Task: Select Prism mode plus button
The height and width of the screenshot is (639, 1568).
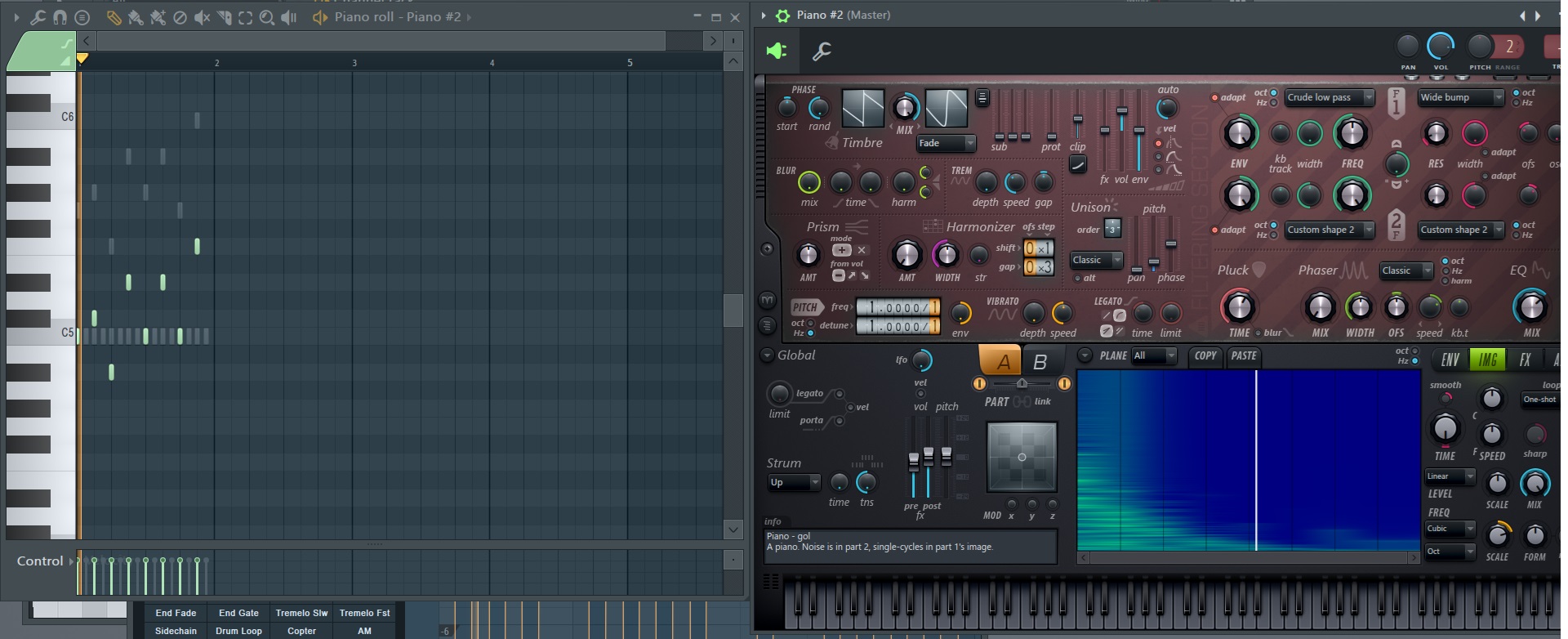Action: point(841,250)
